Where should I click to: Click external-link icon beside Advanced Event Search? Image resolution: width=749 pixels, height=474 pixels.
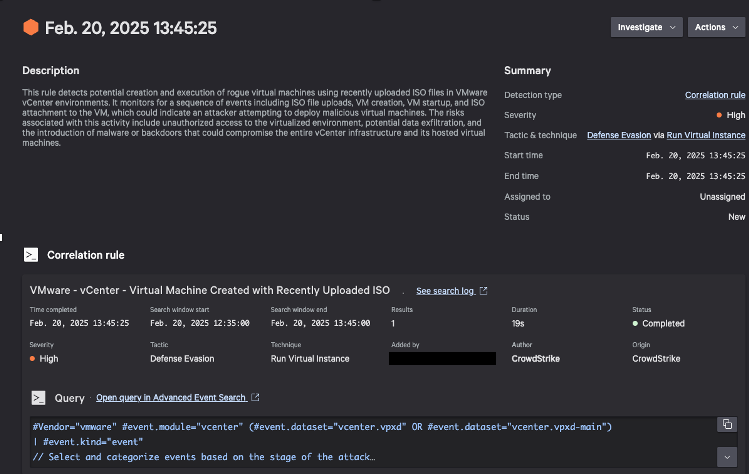pos(256,397)
